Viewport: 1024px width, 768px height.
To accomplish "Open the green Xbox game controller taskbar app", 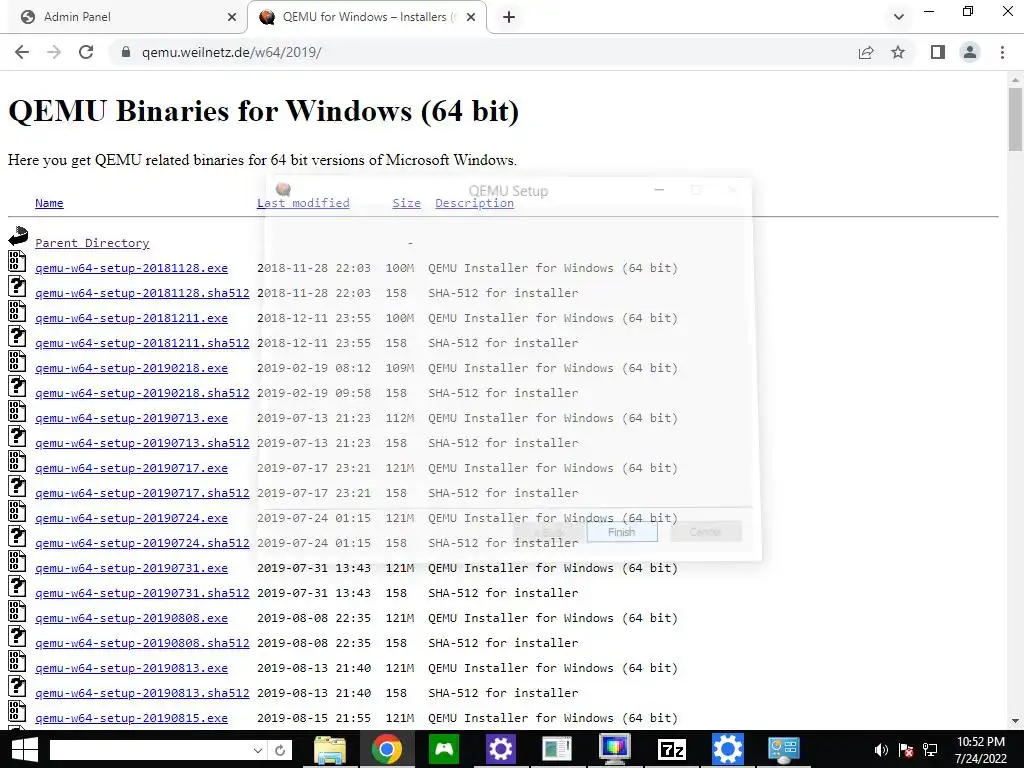I will coord(443,750).
